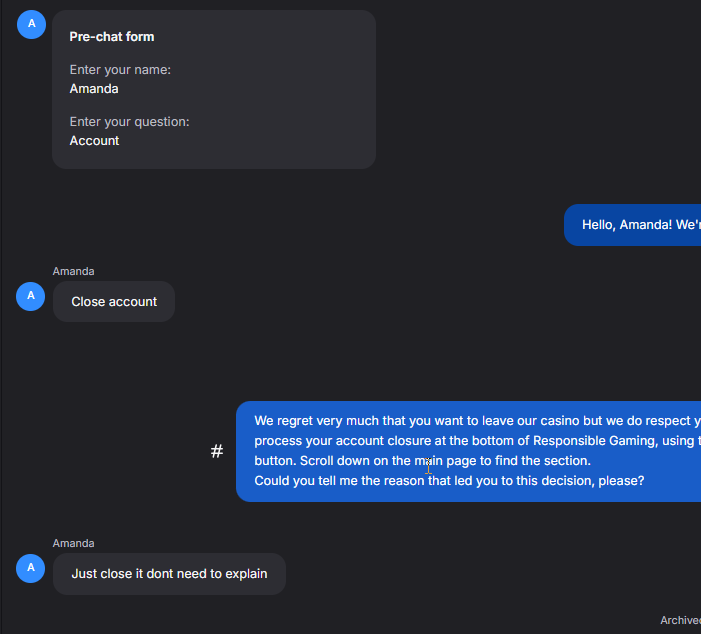Click the avatar beside "Just close it" message
Screen dimensions: 701x634
click(x=31, y=568)
